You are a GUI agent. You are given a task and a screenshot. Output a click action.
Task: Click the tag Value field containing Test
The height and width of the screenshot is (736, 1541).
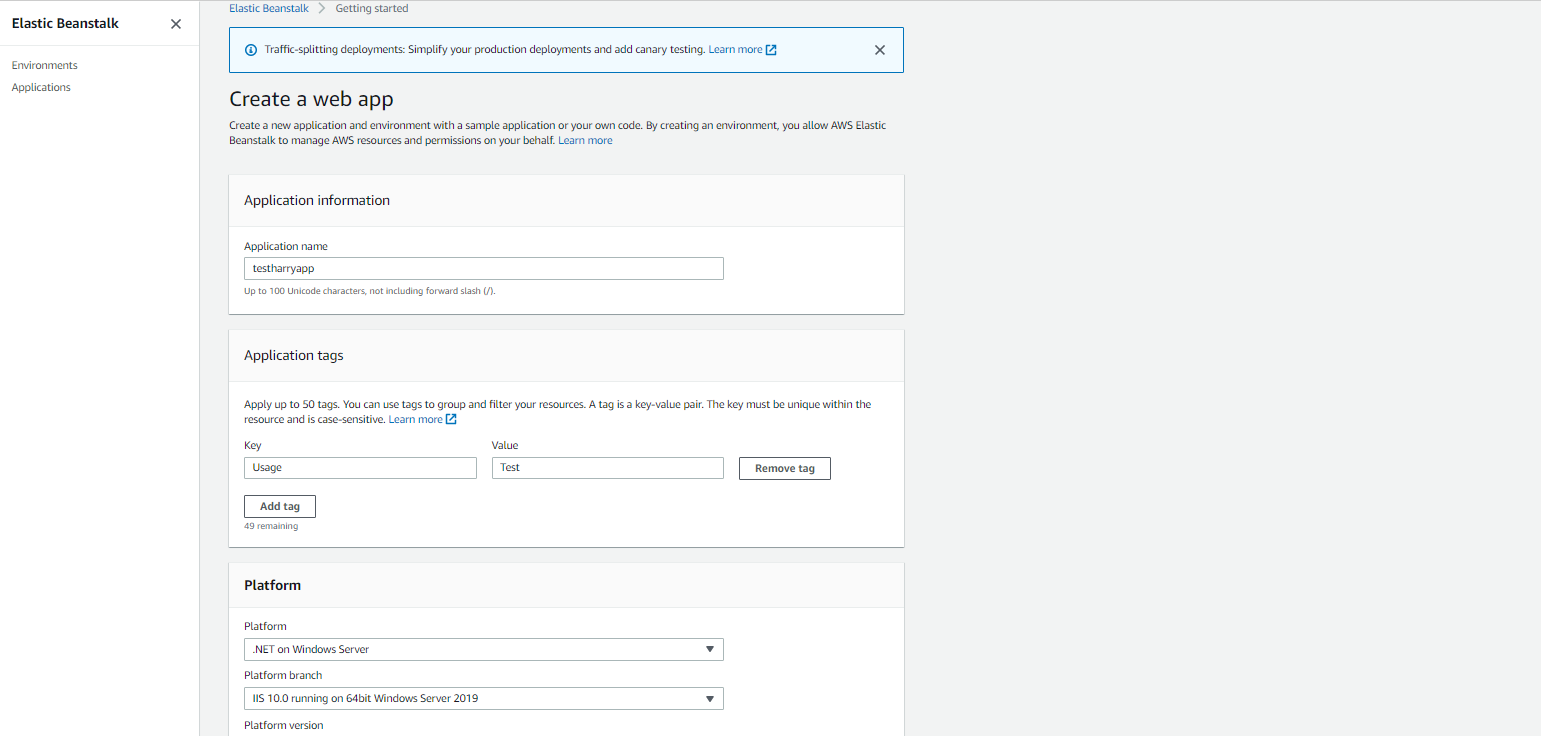point(607,468)
